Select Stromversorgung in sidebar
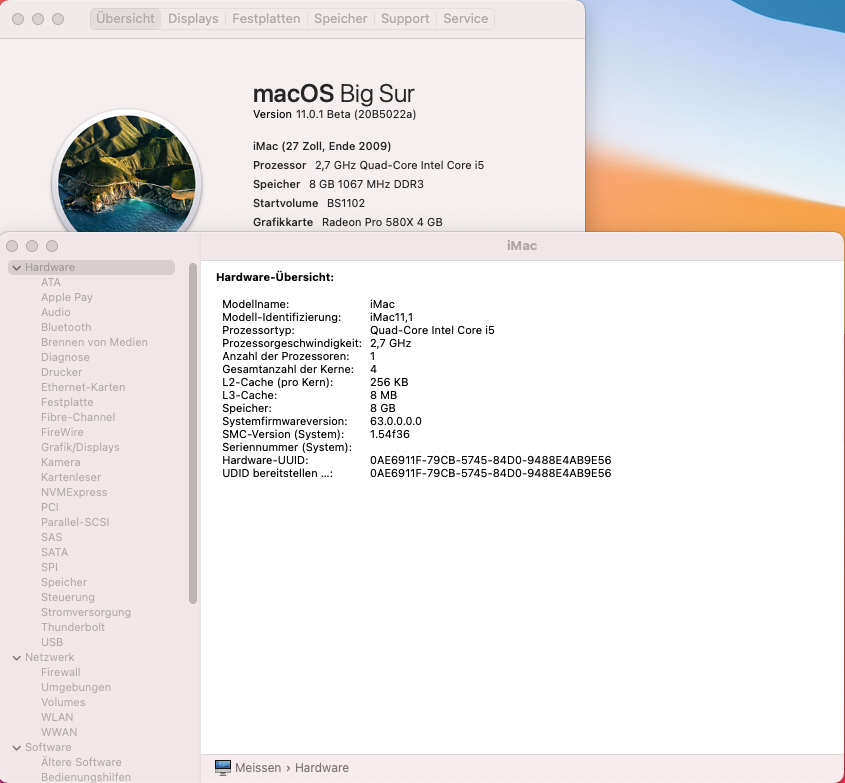 pos(86,613)
